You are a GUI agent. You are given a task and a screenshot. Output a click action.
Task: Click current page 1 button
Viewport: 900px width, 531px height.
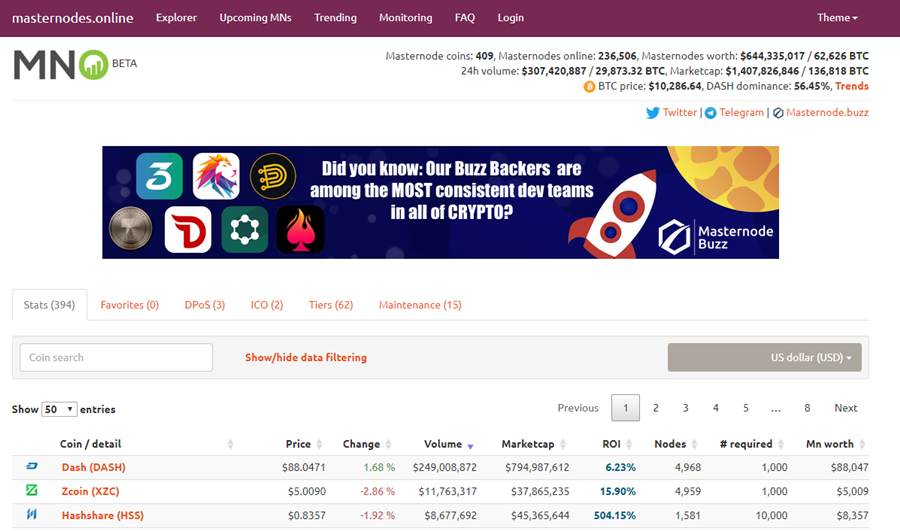click(x=626, y=408)
